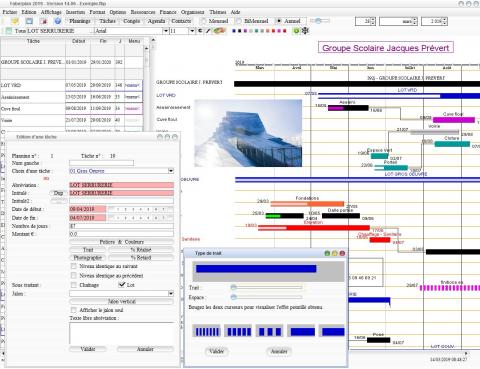This screenshot has height=369, width=480.
Task: Check Niveau identique au précédent
Action: point(74,275)
